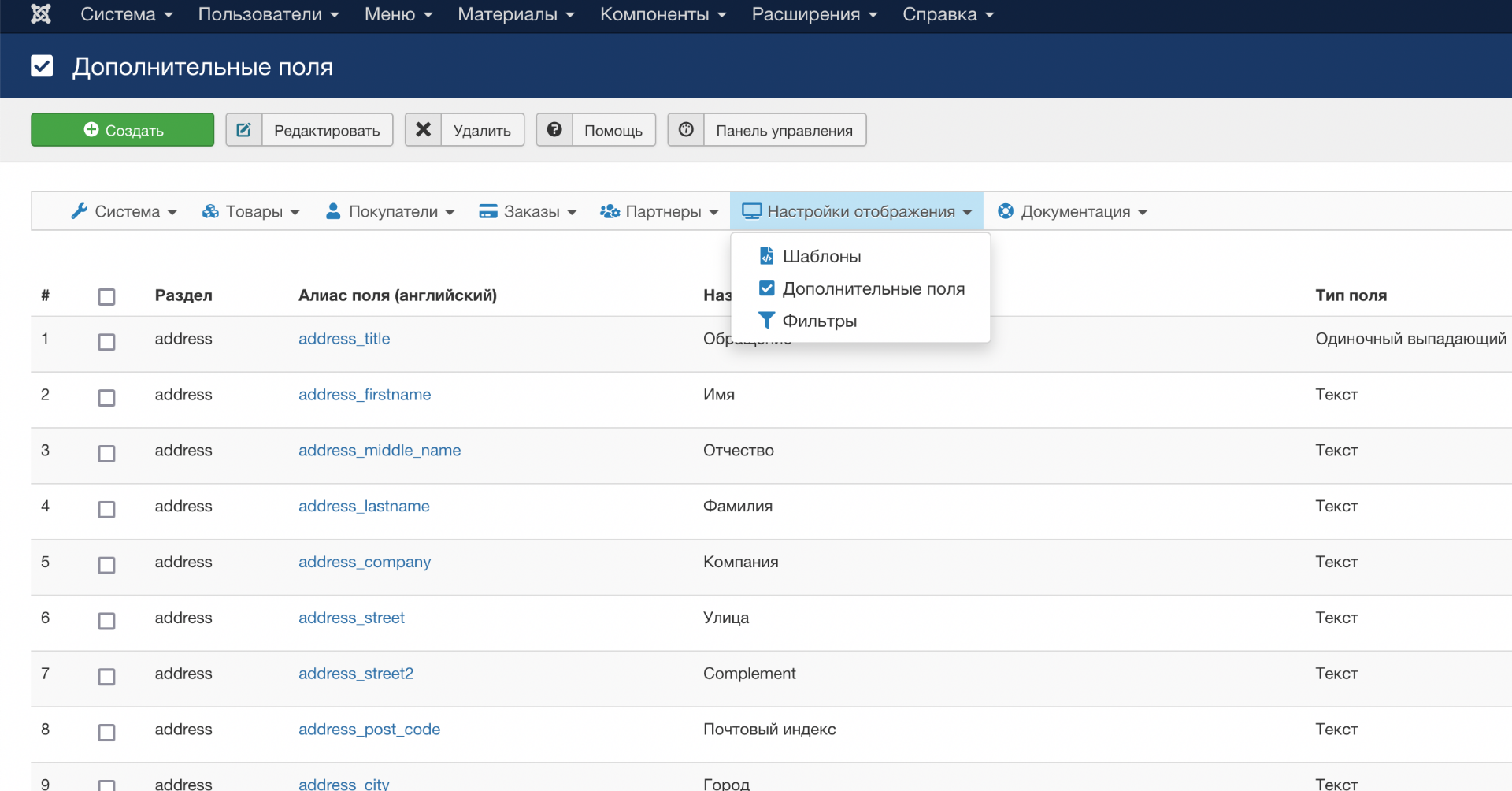Check the box for address_firstname row
Image resolution: width=1512 pixels, height=791 pixels.
coord(106,398)
